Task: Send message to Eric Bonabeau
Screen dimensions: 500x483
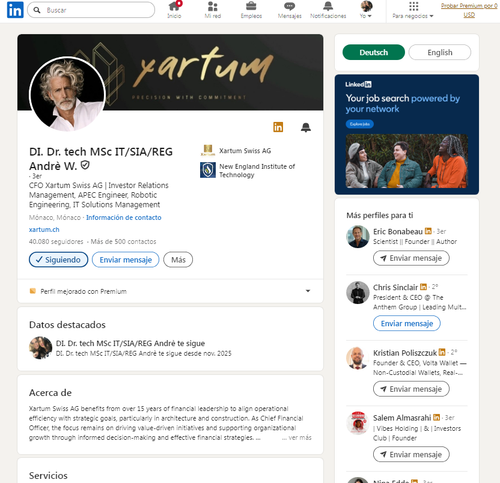Action: click(411, 258)
